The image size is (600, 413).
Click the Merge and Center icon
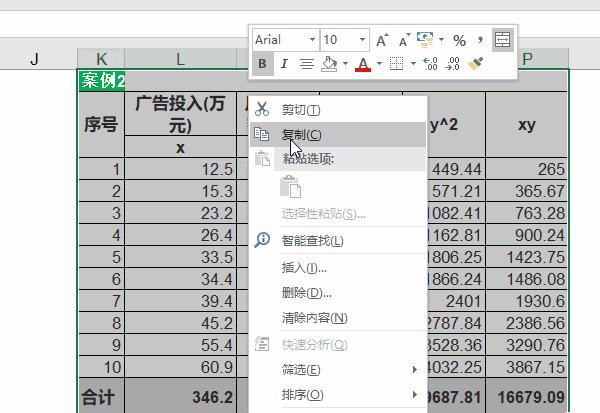click(x=502, y=39)
